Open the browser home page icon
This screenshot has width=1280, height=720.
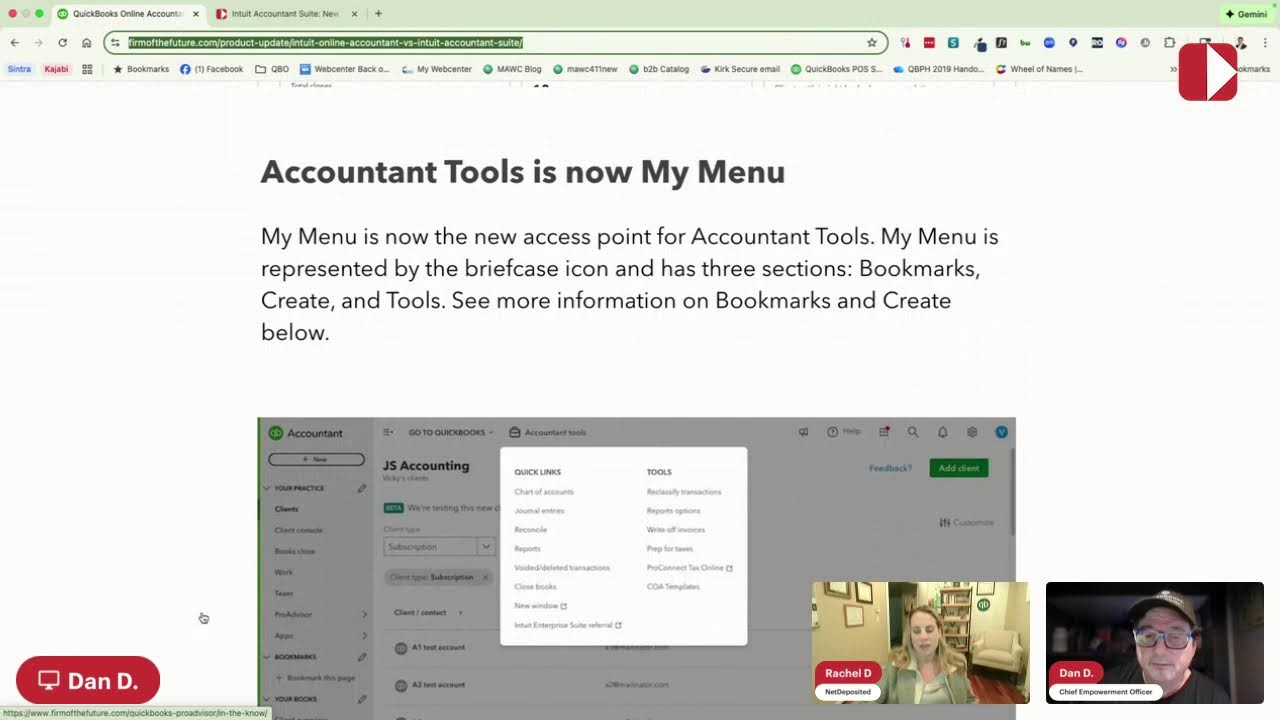[86, 43]
